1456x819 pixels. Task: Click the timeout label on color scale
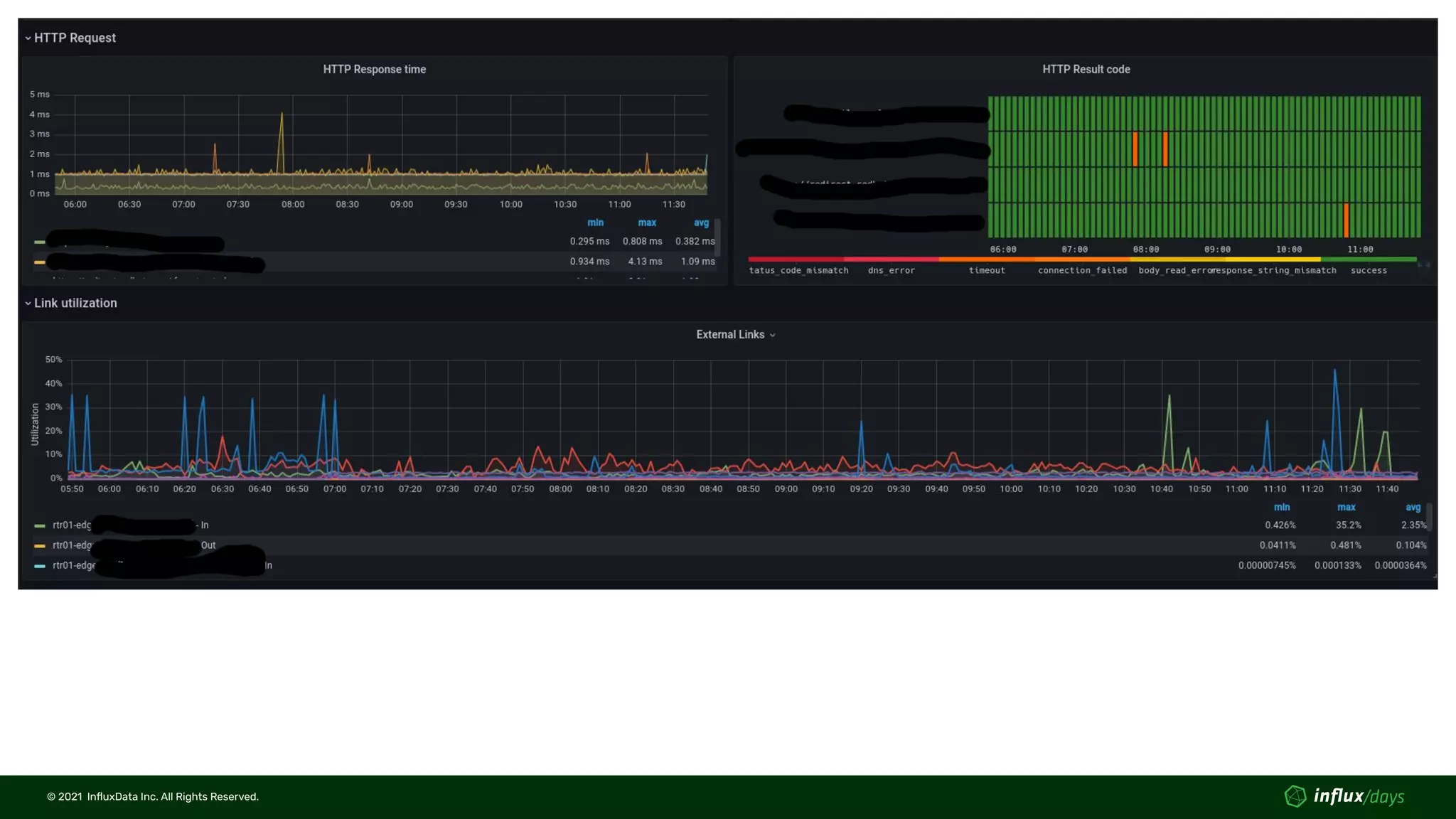pyautogui.click(x=986, y=271)
